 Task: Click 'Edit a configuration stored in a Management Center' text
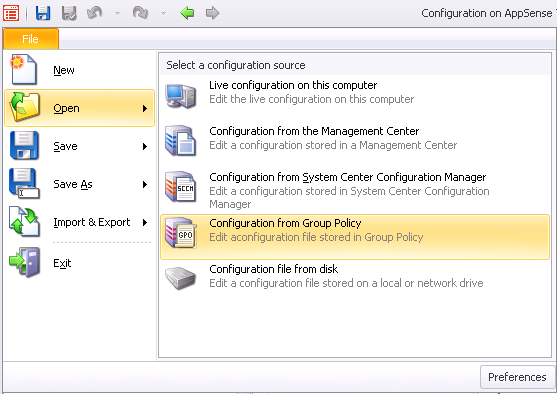333,145
